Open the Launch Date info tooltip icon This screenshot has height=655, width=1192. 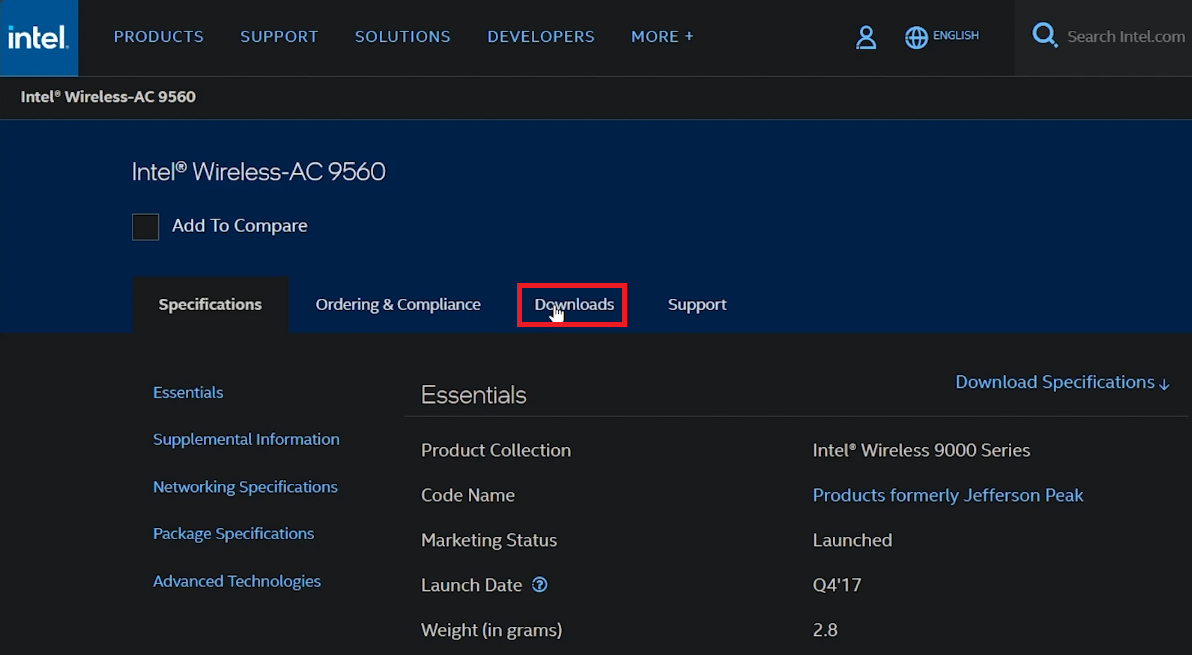point(539,585)
